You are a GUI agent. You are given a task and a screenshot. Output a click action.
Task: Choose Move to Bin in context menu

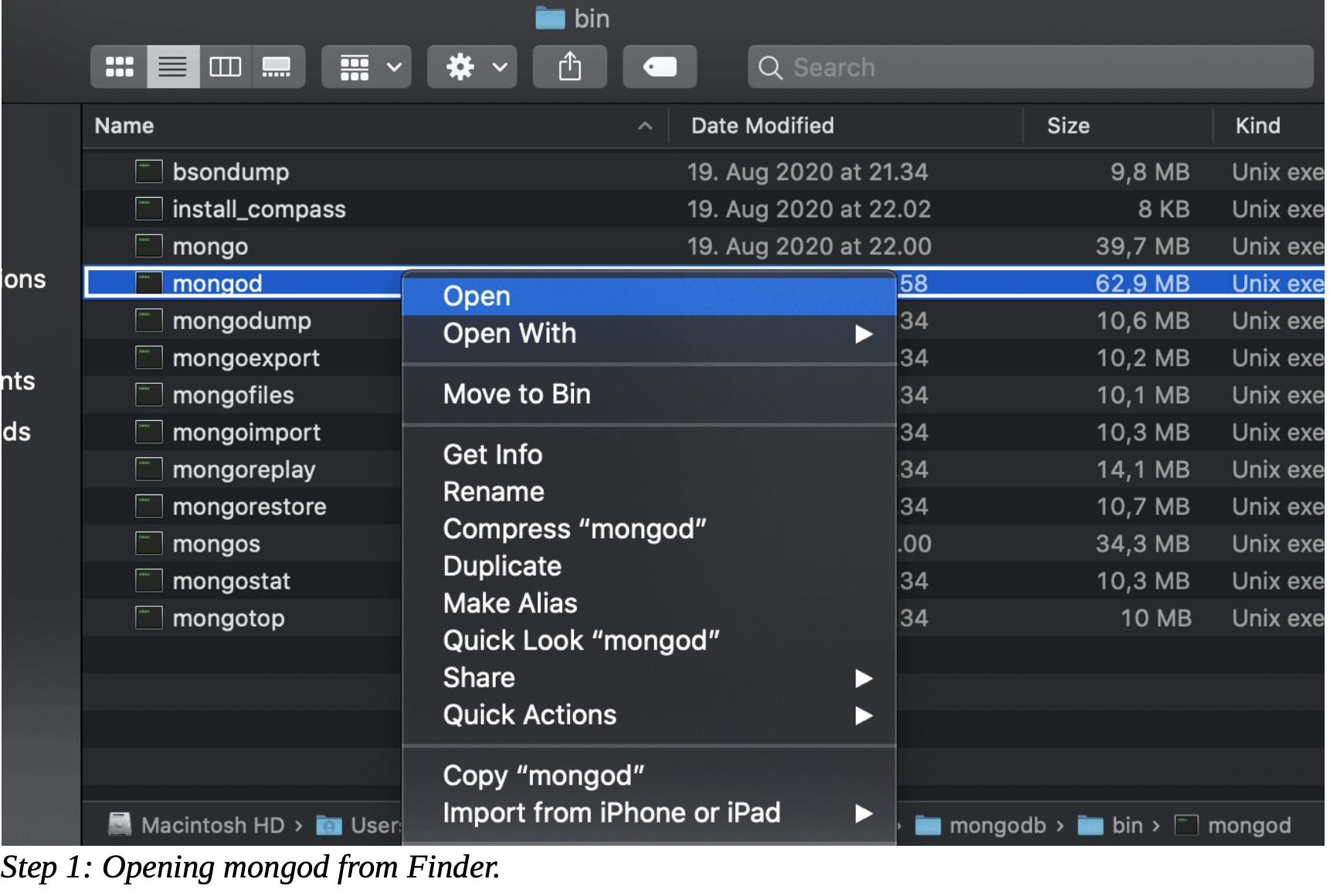click(x=649, y=394)
